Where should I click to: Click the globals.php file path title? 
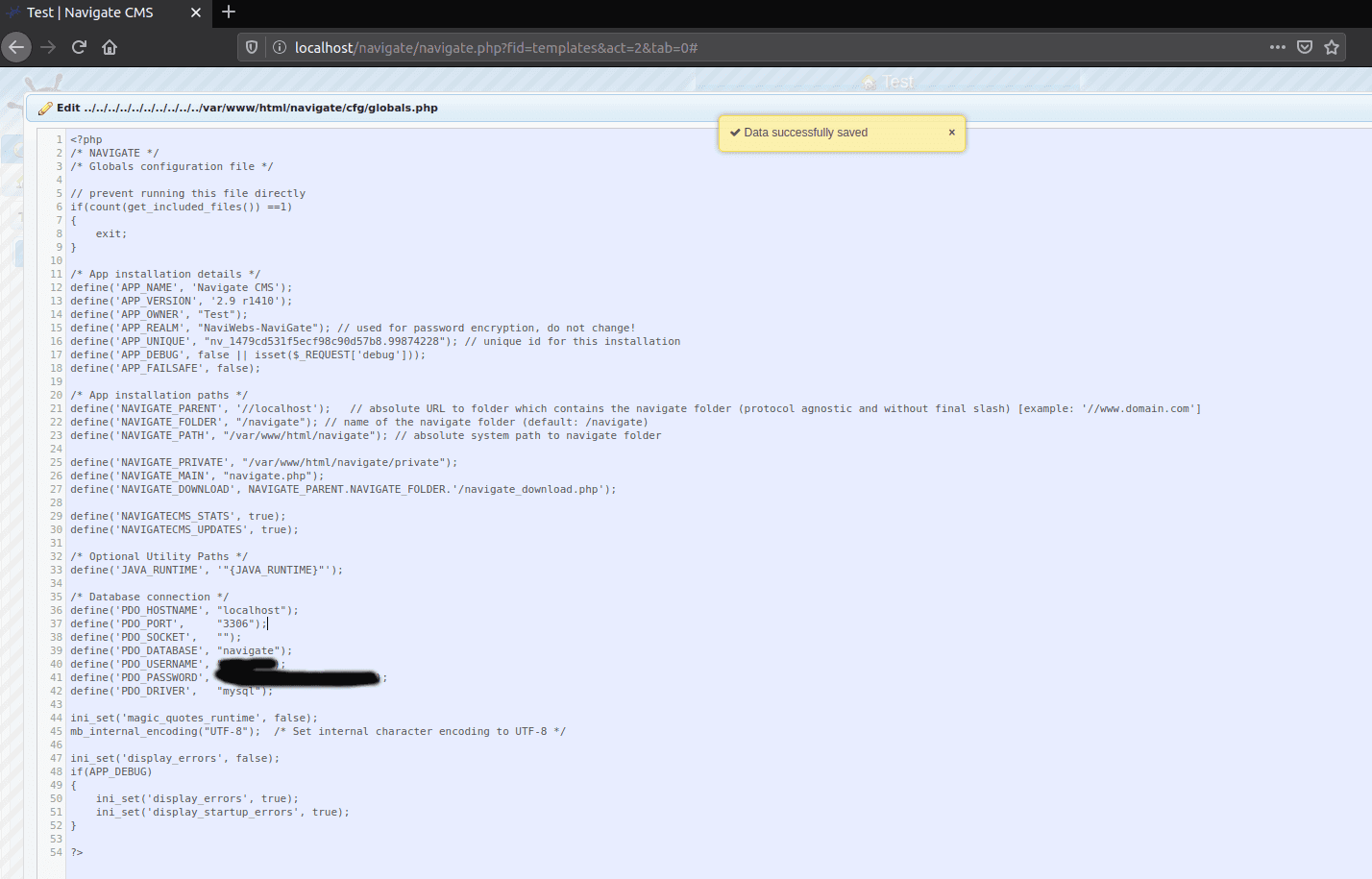pyautogui.click(x=260, y=108)
